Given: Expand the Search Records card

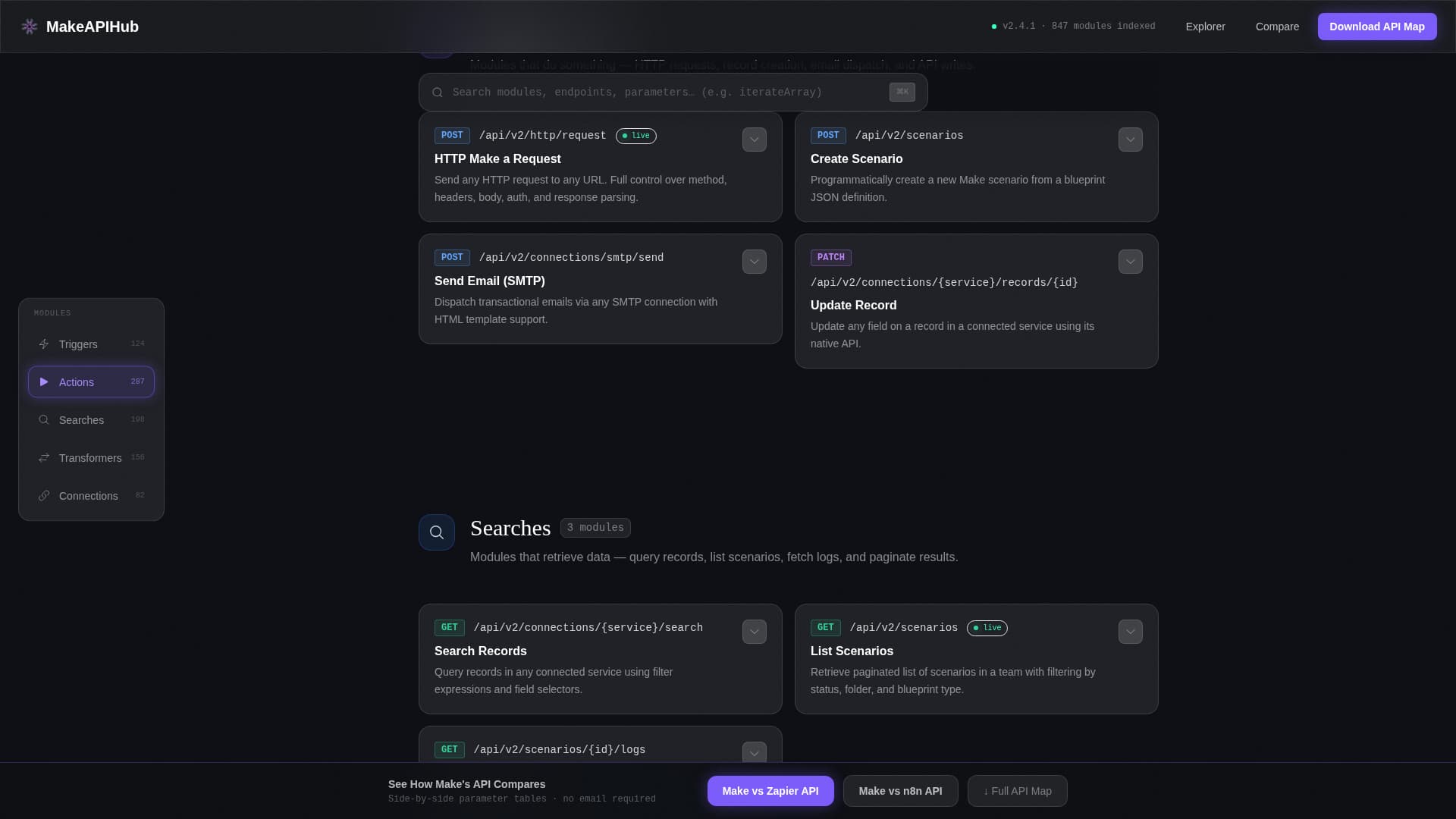Looking at the screenshot, I should [x=755, y=632].
